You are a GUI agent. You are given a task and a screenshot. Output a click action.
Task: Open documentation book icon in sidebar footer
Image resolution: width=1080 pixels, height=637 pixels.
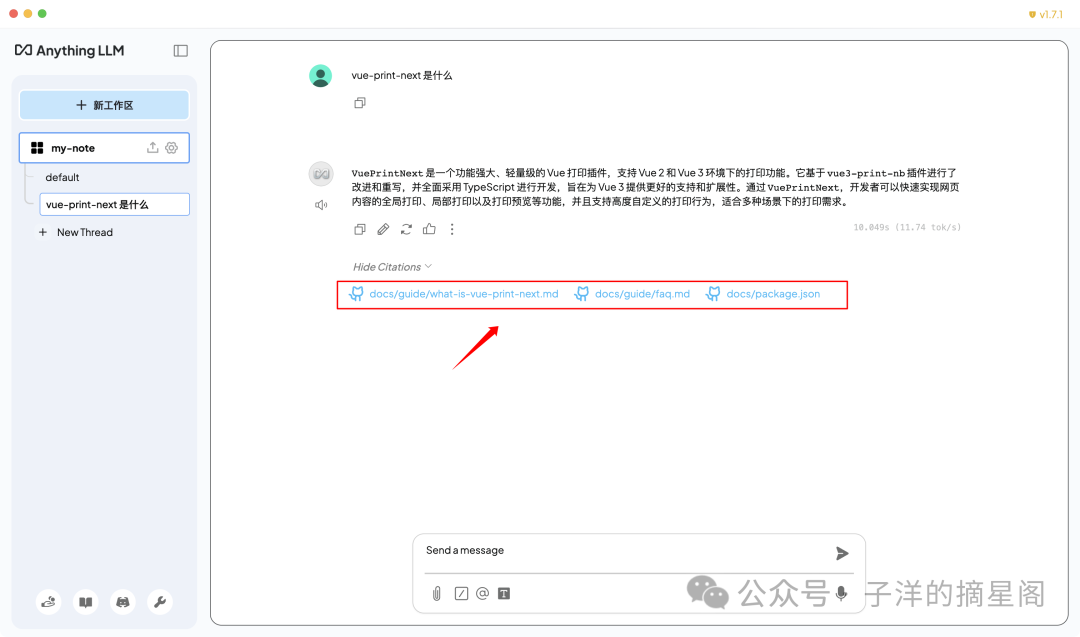pos(85,602)
